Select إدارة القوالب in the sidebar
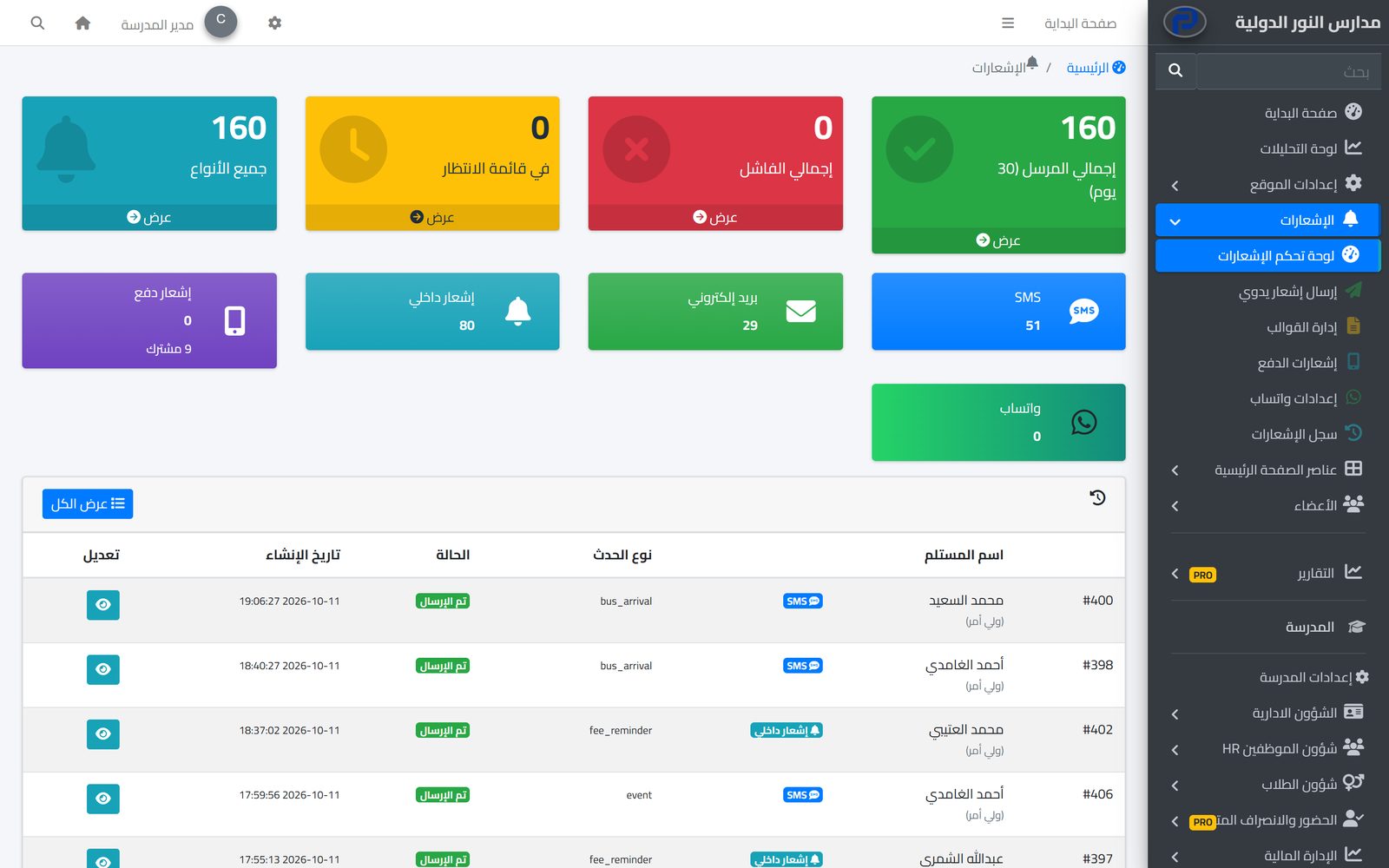 click(x=1267, y=327)
